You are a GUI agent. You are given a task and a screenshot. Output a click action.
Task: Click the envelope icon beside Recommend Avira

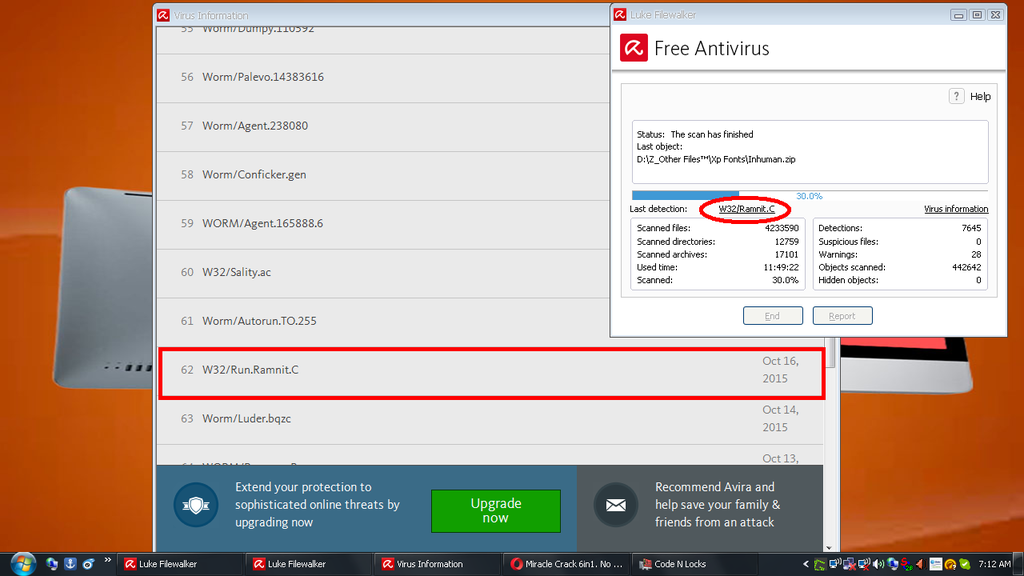pos(615,505)
